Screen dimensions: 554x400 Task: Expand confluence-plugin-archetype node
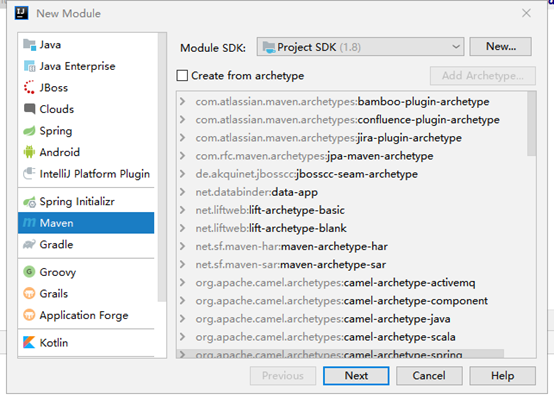183,120
